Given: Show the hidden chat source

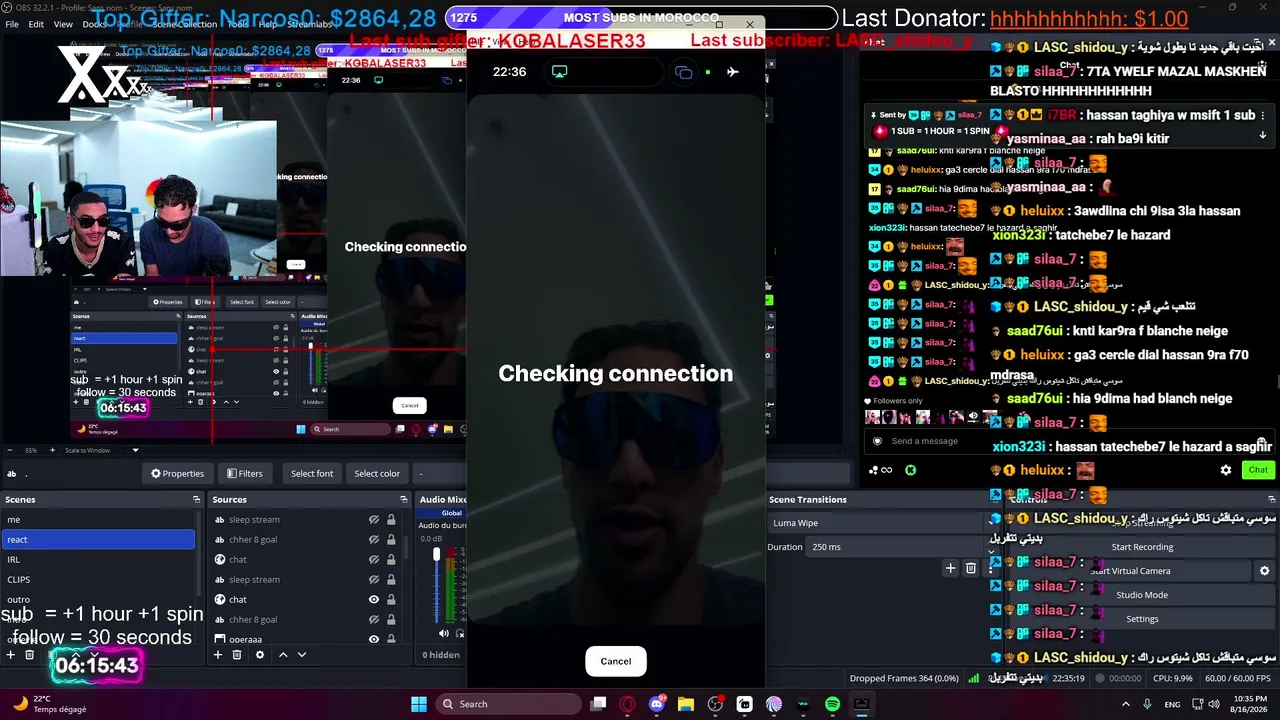Looking at the screenshot, I should [374, 560].
